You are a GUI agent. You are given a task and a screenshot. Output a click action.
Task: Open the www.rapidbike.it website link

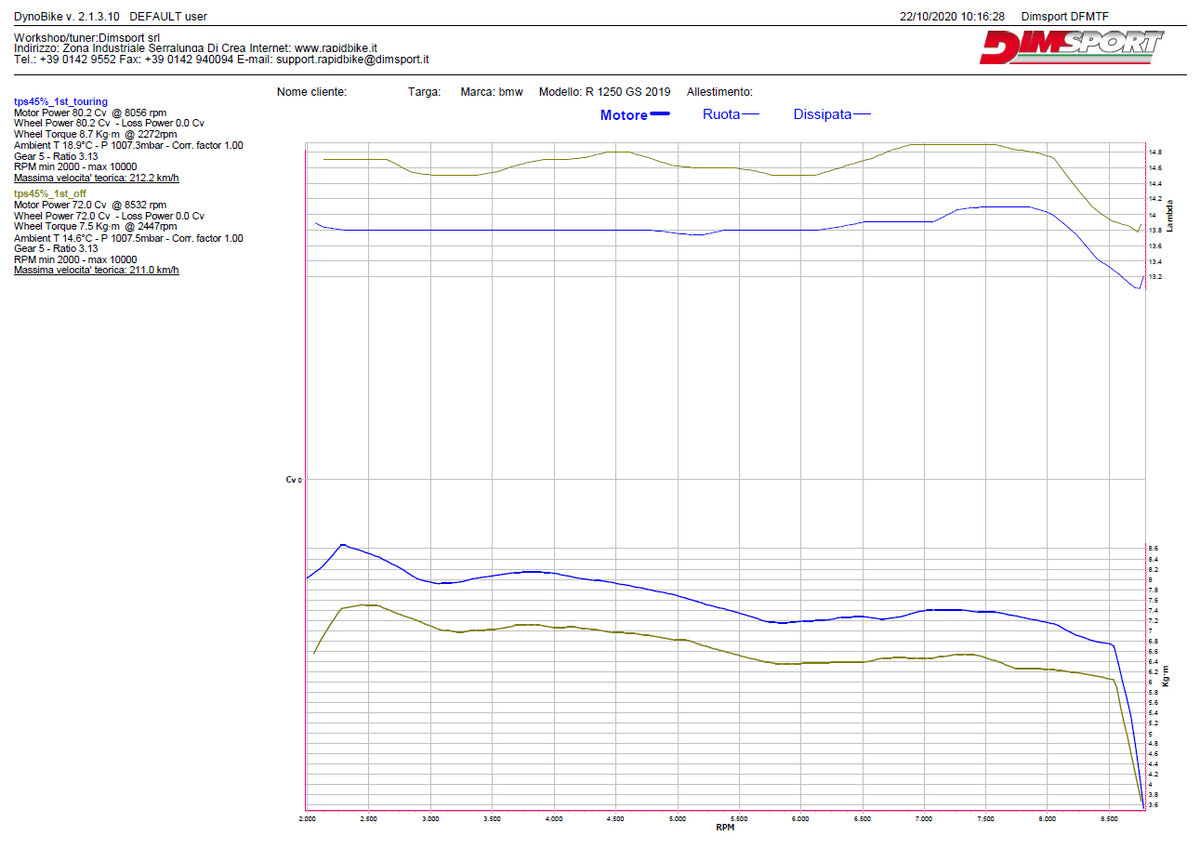[335, 48]
